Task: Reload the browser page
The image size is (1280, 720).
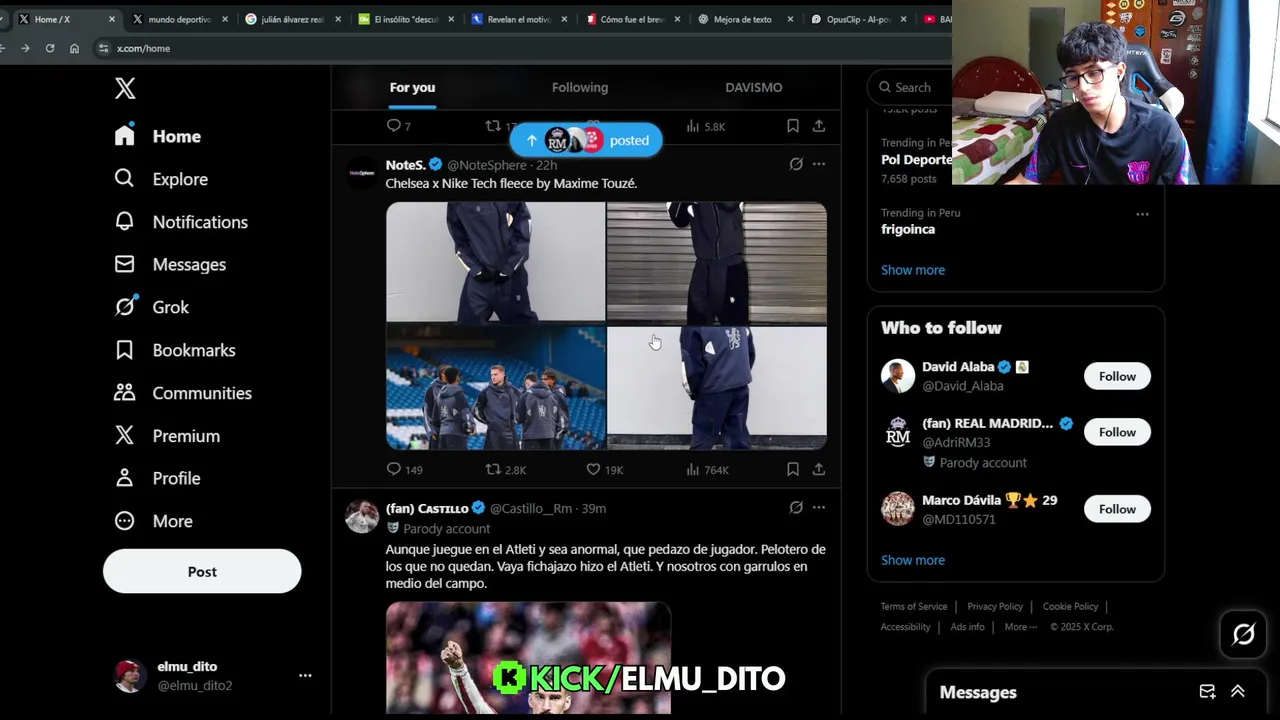Action: 49,48
